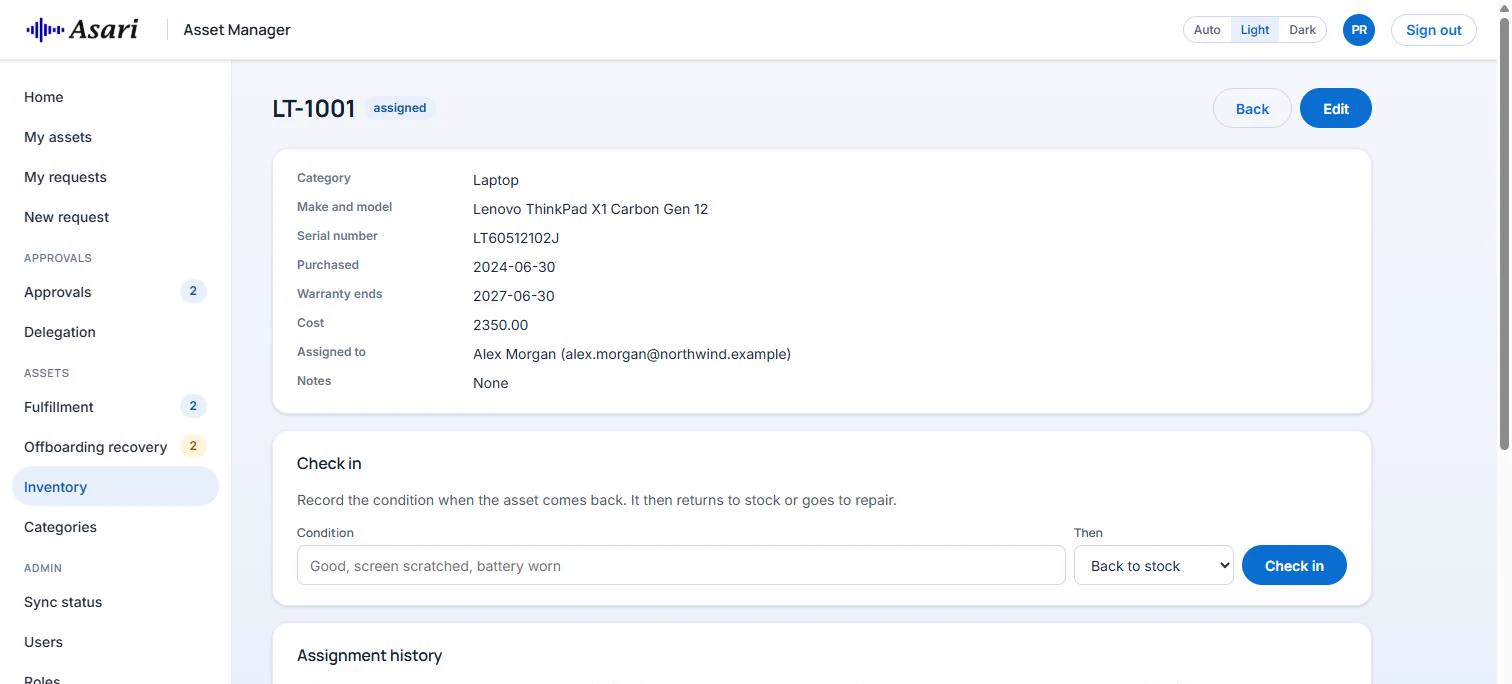Switch theme to Dark

1302,30
